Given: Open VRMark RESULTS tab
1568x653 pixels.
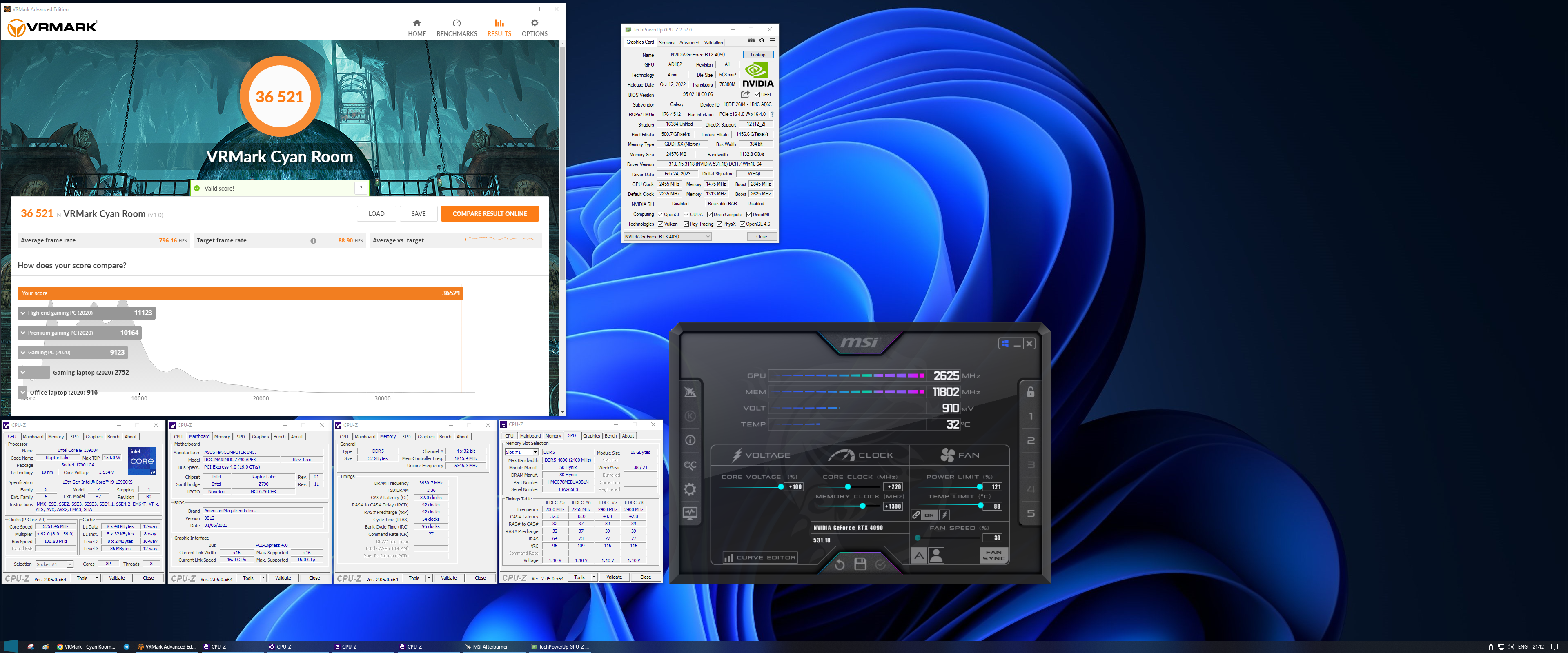Looking at the screenshot, I should 499,28.
